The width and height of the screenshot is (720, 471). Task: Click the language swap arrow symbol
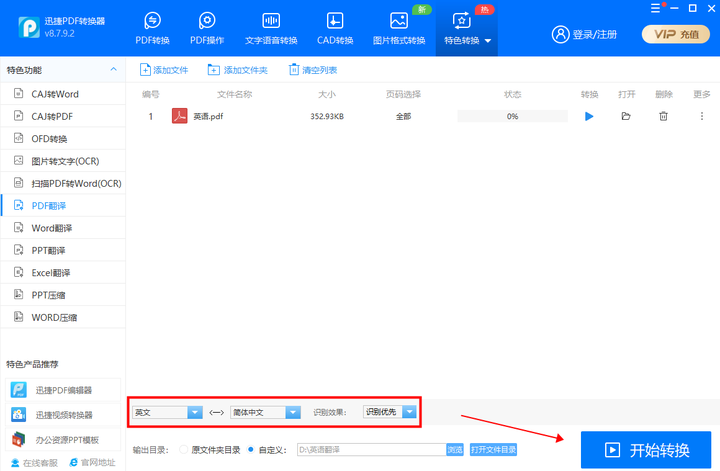(216, 412)
